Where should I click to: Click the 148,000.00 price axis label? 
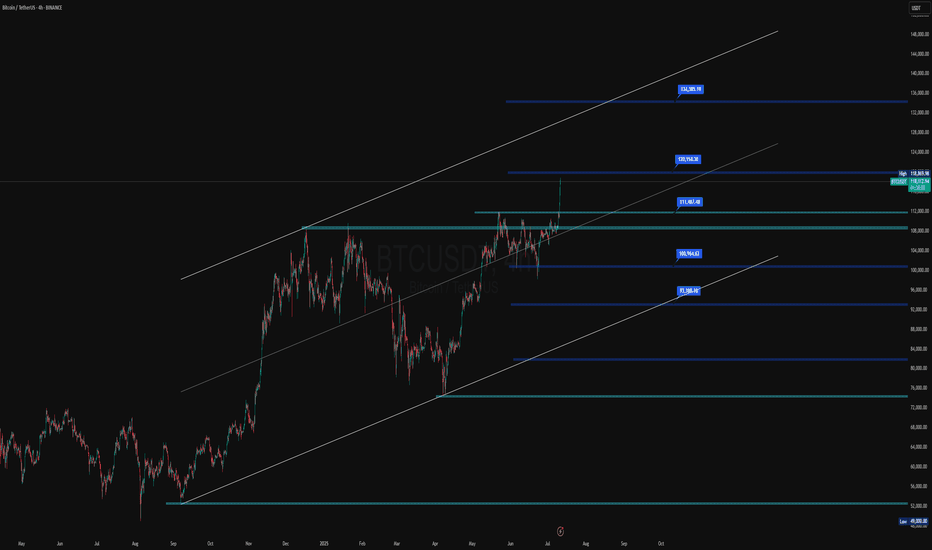[x=920, y=34]
